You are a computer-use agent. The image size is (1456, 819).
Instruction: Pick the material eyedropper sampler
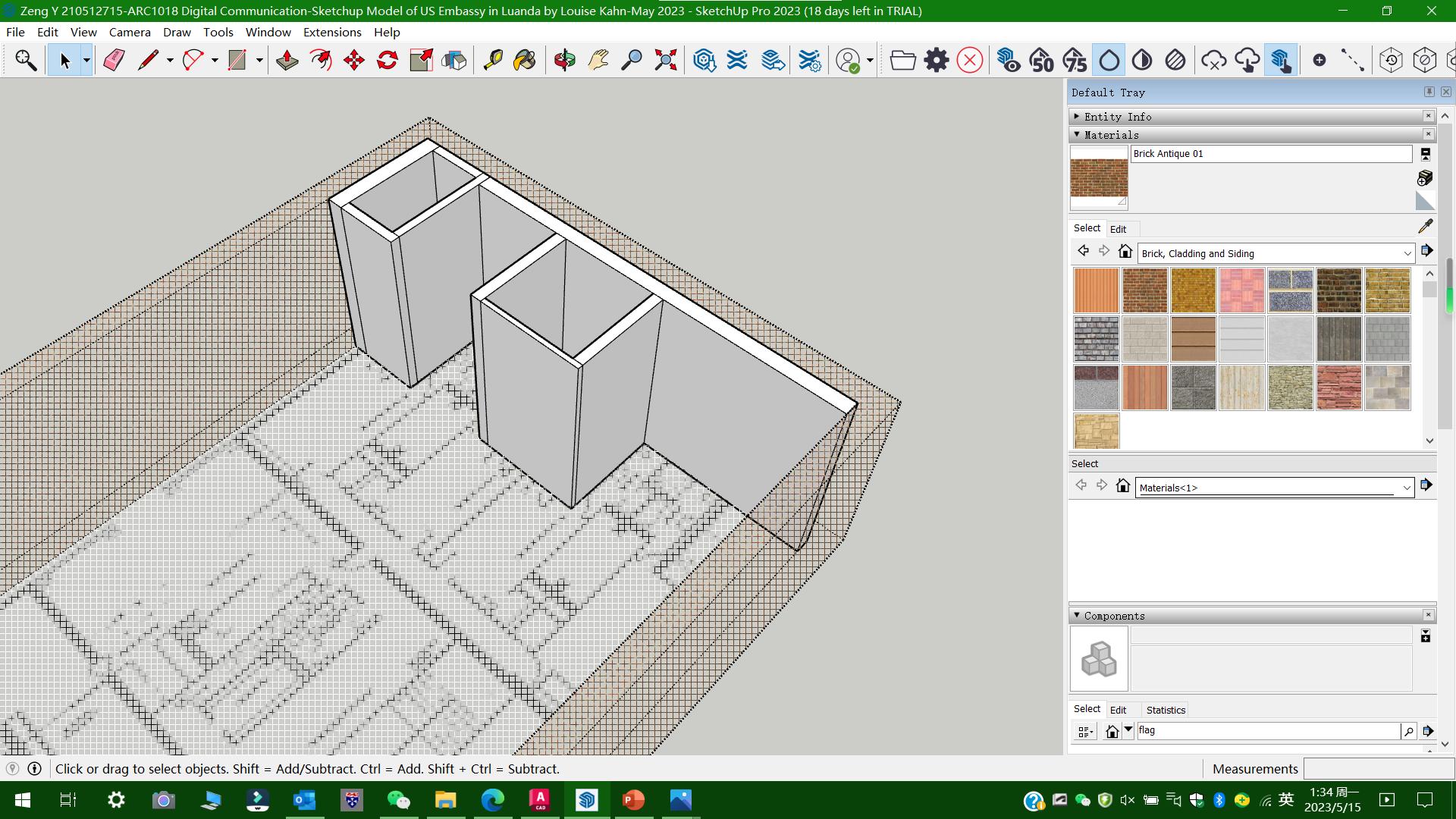[x=1425, y=226]
